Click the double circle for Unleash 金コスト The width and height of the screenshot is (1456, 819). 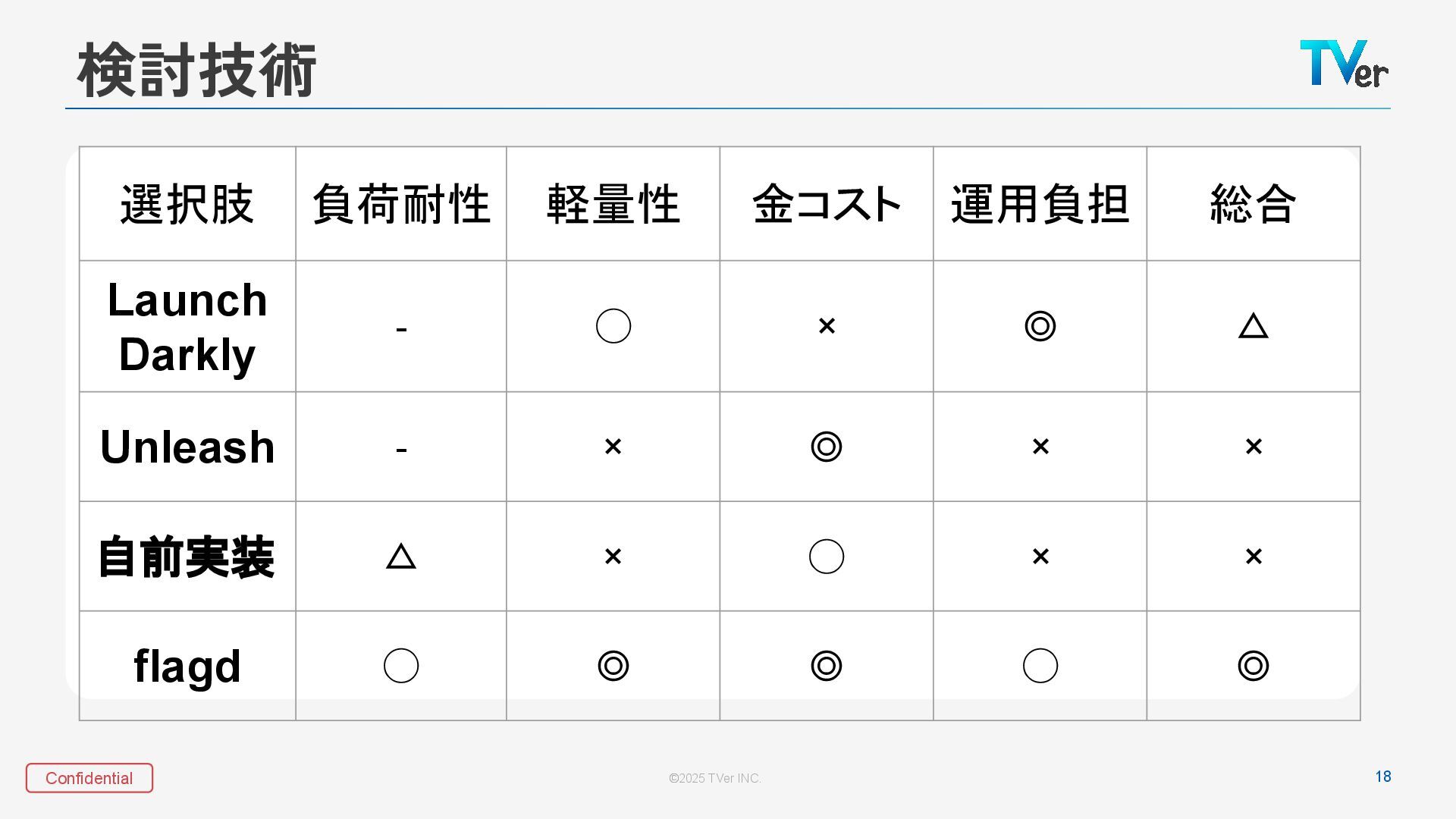coord(827,447)
